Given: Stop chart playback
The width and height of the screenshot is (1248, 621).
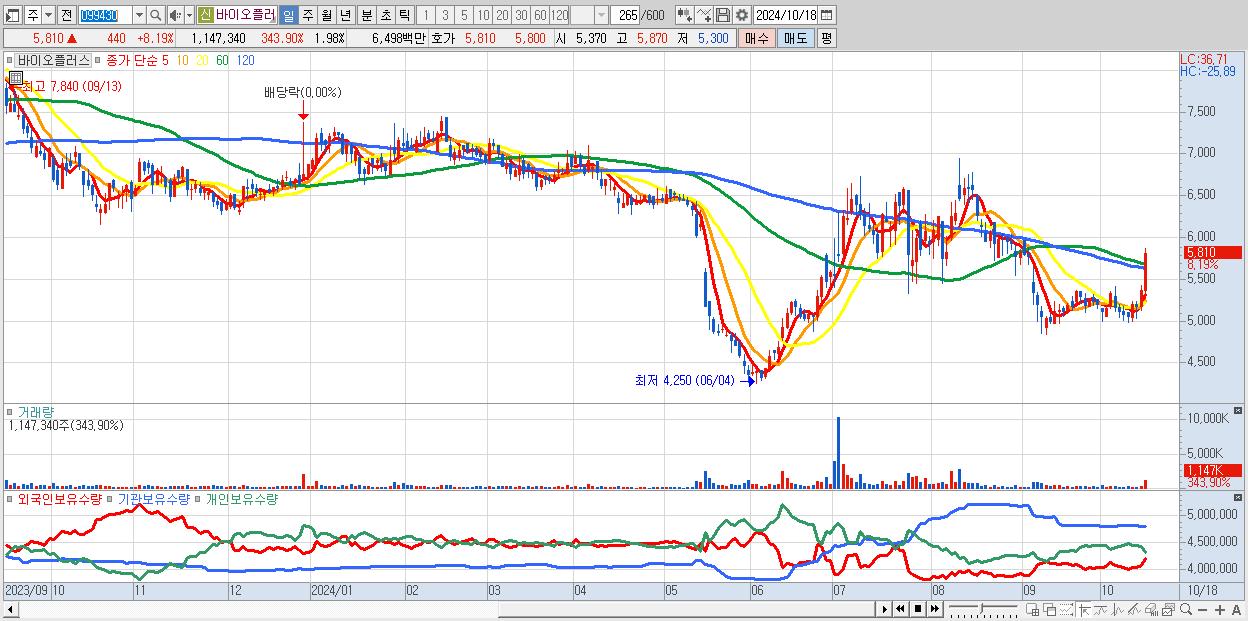Looking at the screenshot, I should pyautogui.click(x=918, y=609).
